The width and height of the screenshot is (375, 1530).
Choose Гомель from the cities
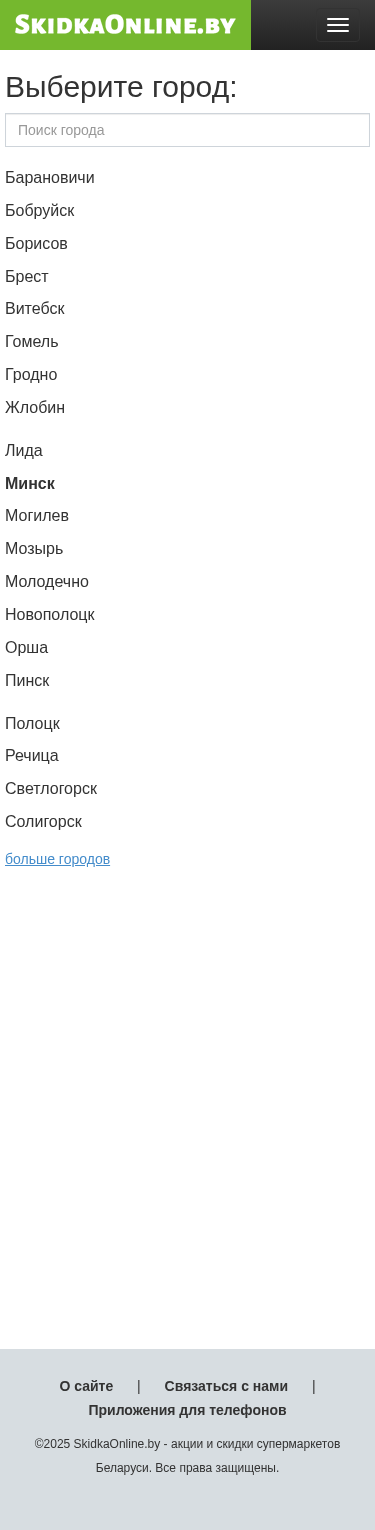point(32,342)
